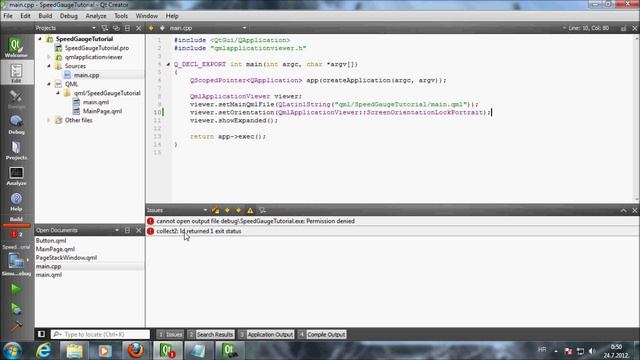640x360 pixels.
Task: Open the File menu
Action: tap(8, 16)
